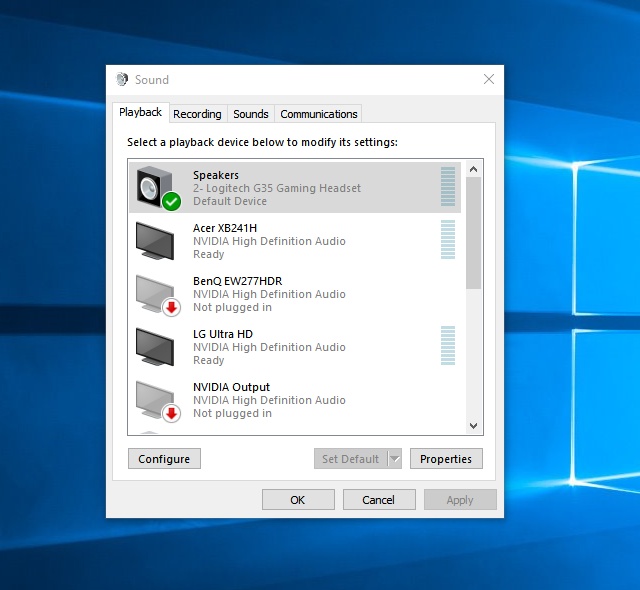Image resolution: width=640 pixels, height=590 pixels.
Task: Select the 'Acer XB241H' device name
Action: [x=225, y=228]
